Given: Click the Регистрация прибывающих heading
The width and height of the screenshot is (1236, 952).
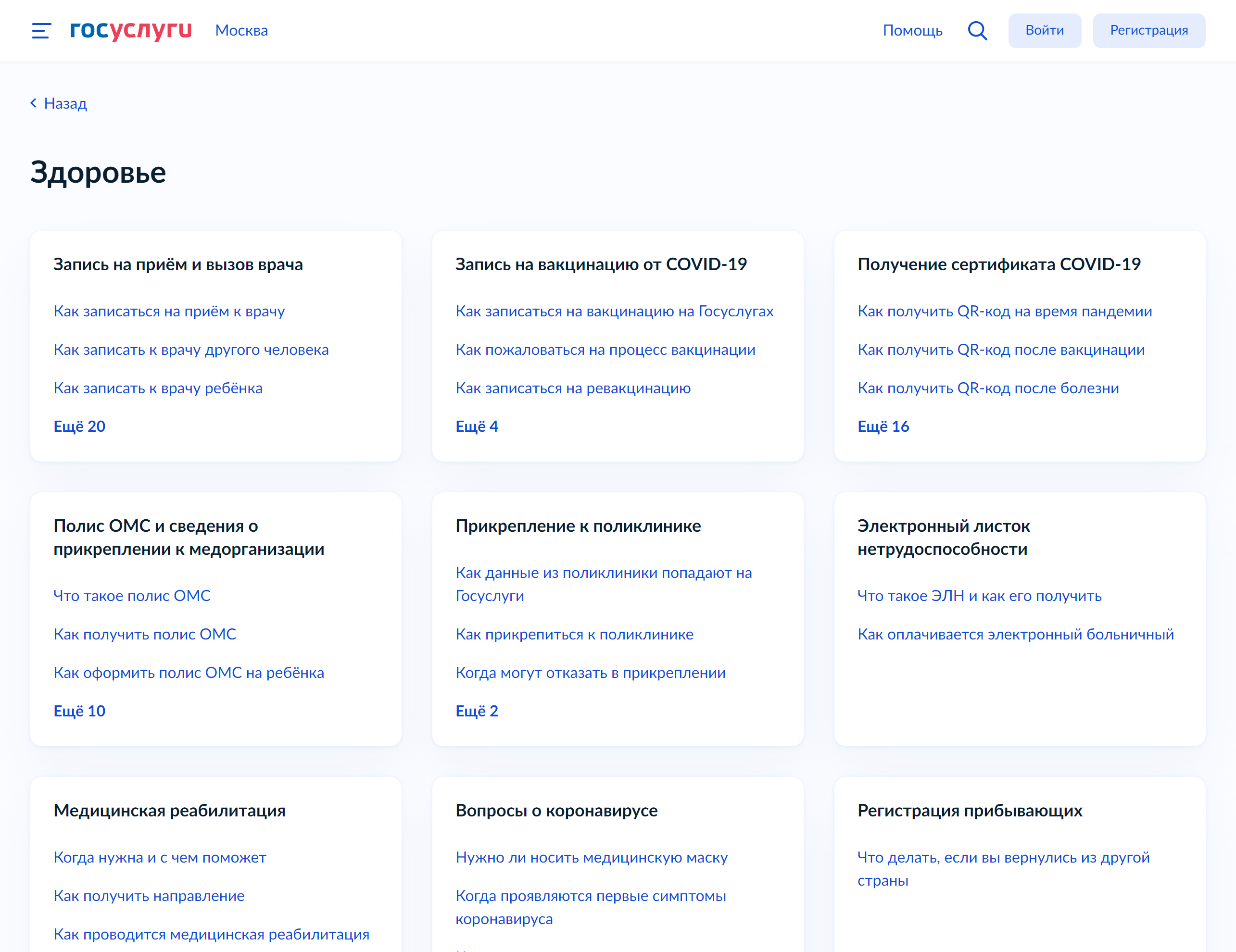Looking at the screenshot, I should coord(970,811).
